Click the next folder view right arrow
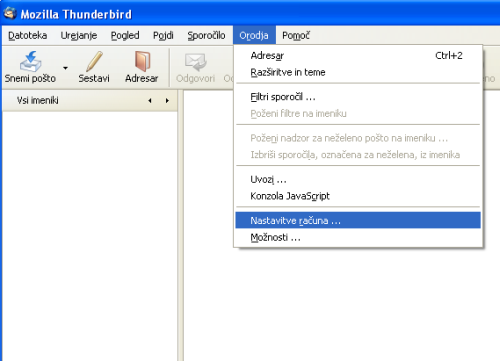This screenshot has height=361, width=500. pos(167,100)
